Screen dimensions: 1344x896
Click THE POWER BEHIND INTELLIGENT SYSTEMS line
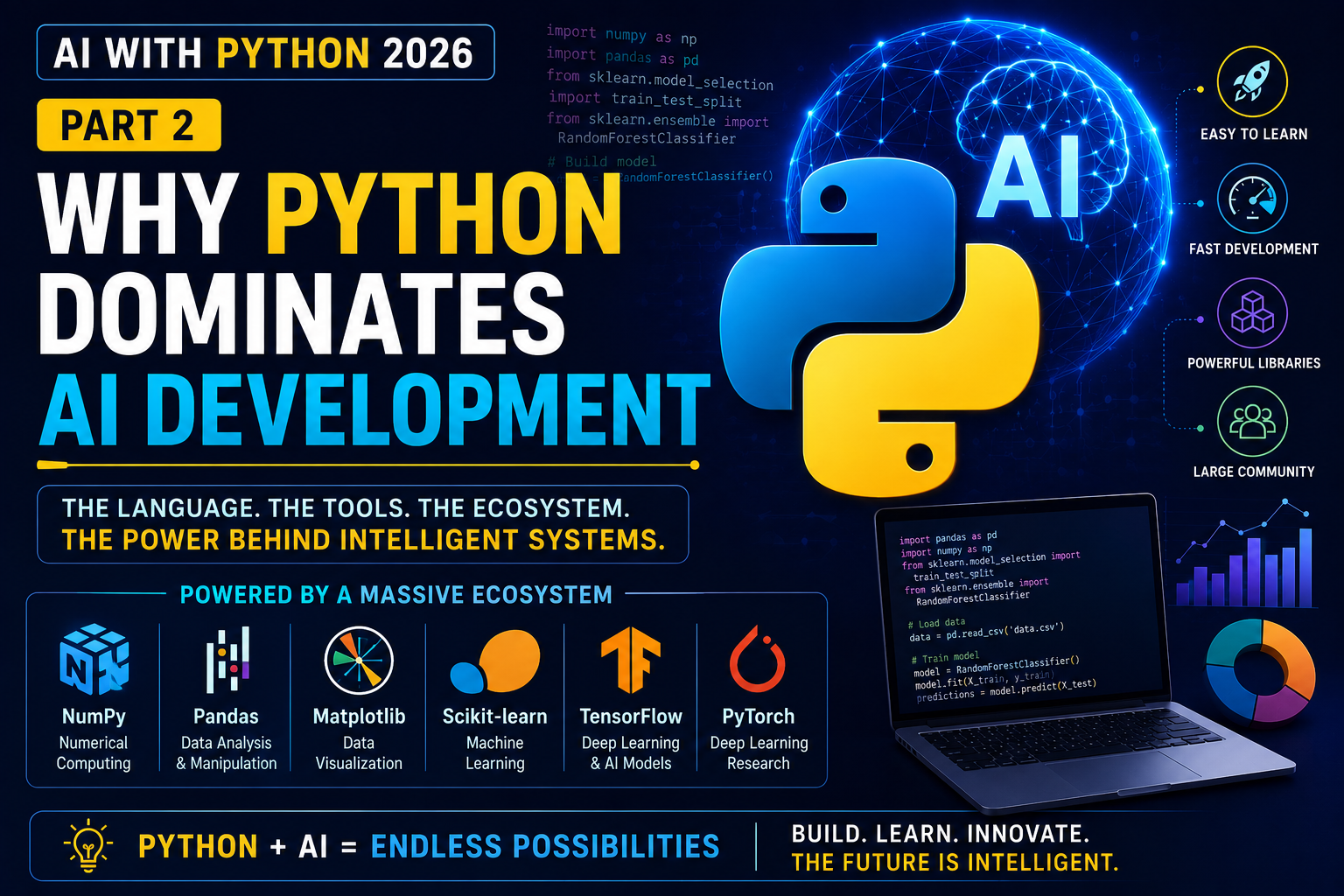point(363,540)
